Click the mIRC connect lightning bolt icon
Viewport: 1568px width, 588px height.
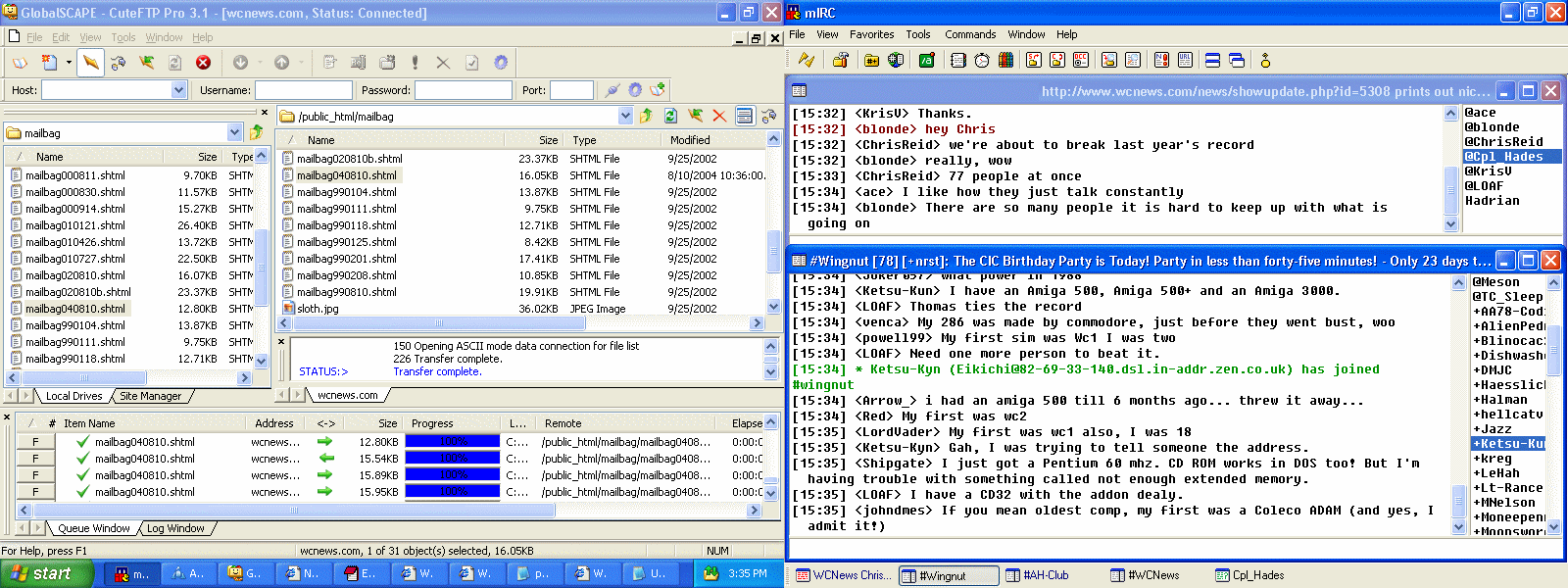807,60
